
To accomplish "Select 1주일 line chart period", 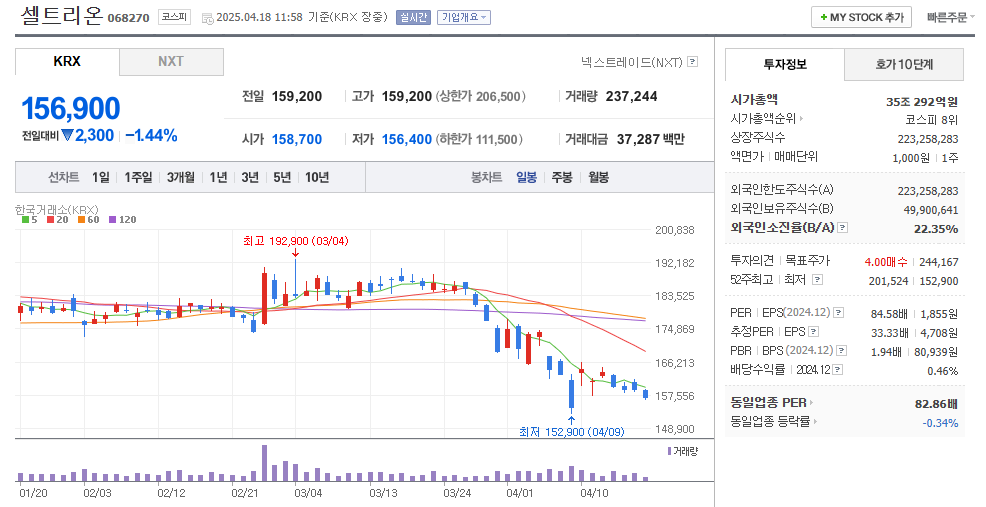I will pyautogui.click(x=138, y=177).
